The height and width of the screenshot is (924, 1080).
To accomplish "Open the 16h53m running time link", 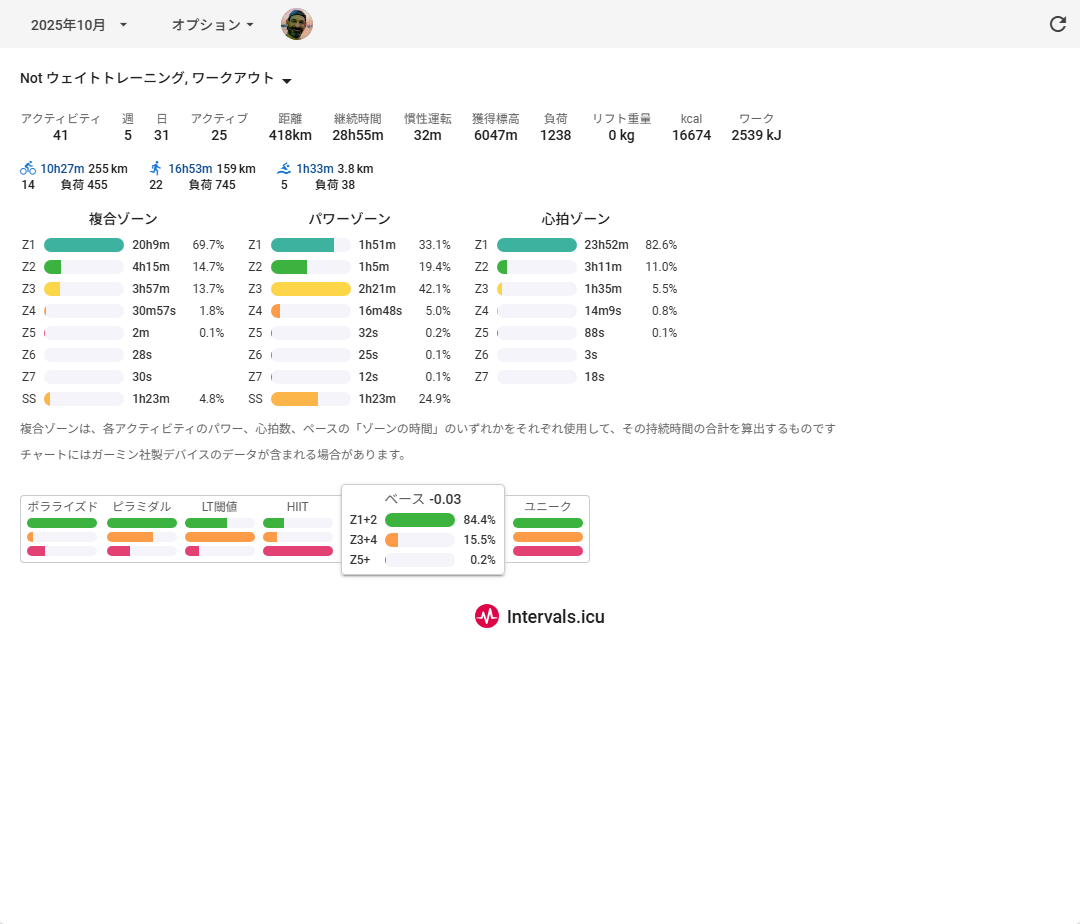I will click(190, 169).
